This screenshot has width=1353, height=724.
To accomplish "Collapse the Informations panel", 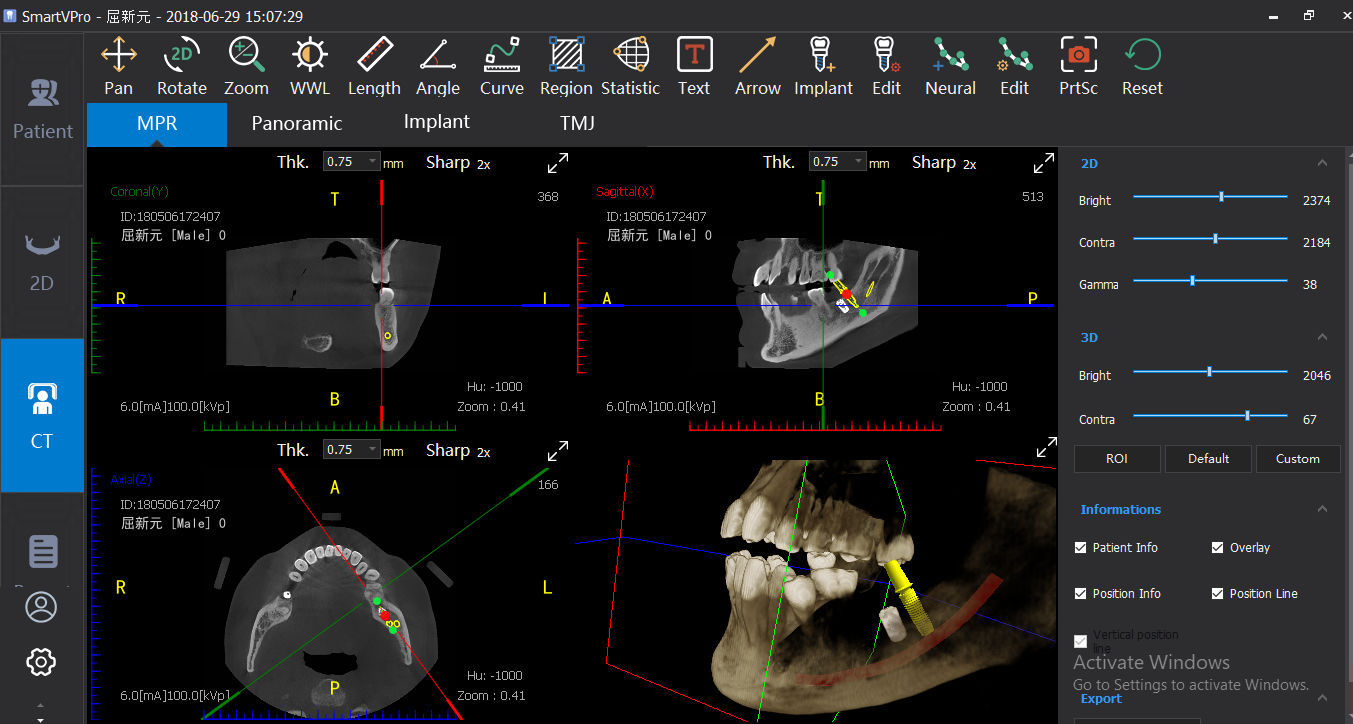I will pyautogui.click(x=1322, y=509).
